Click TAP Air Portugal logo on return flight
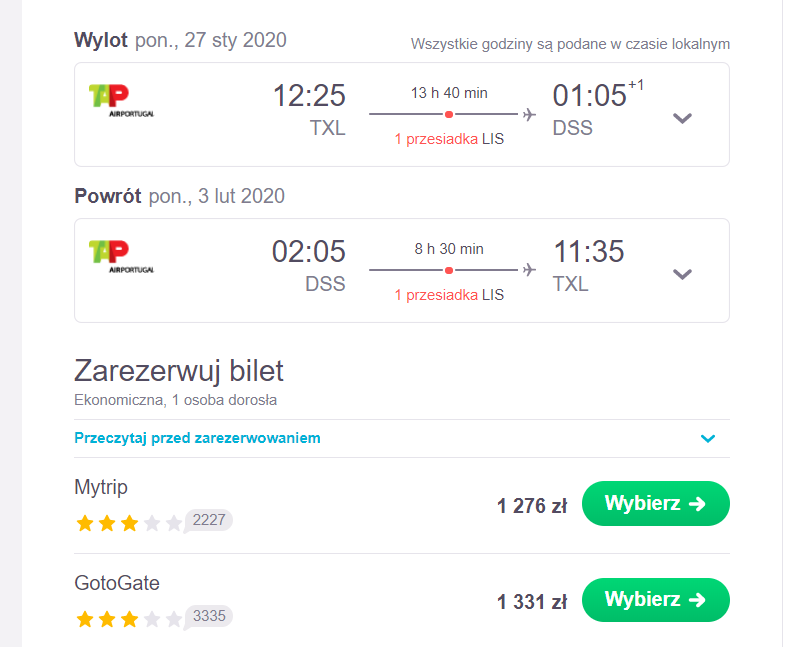786x647 pixels. [121, 257]
